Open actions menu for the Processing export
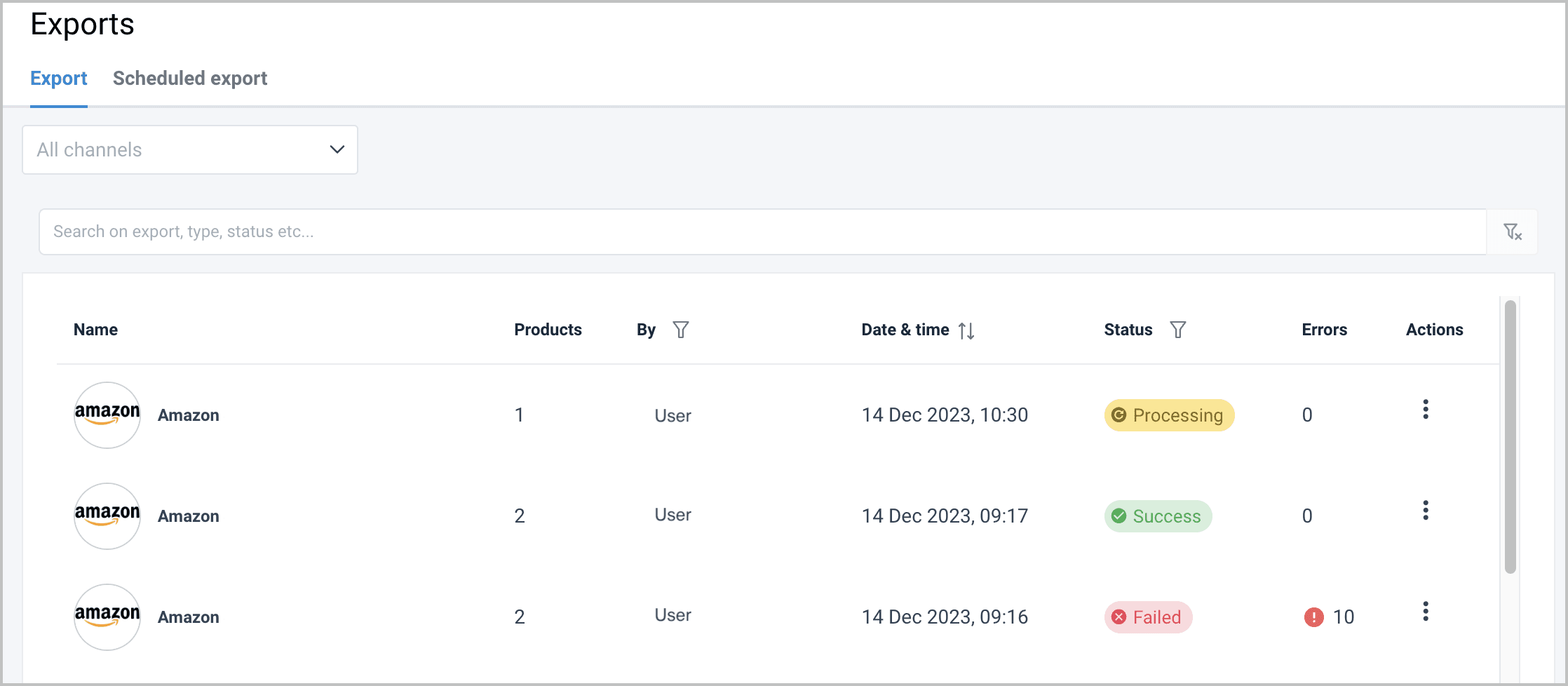 [1426, 410]
